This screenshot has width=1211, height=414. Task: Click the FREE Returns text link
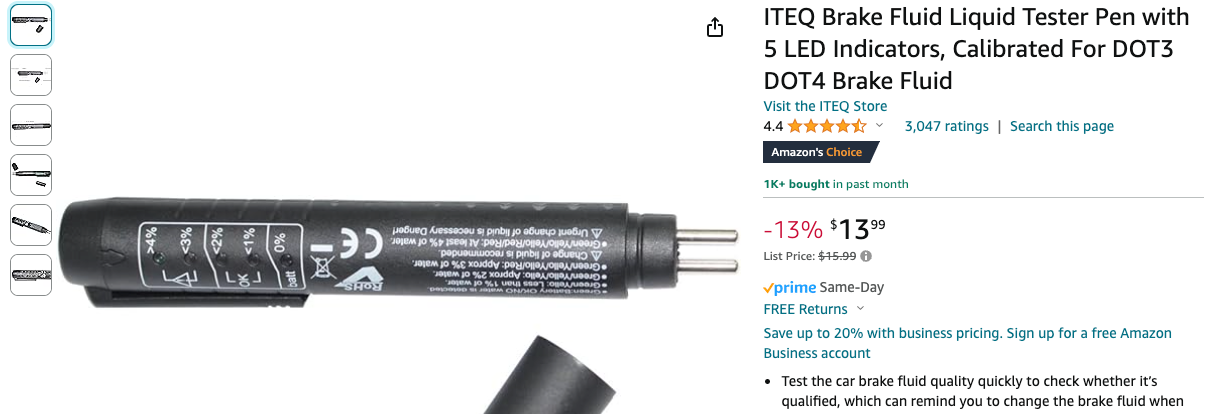pos(805,309)
